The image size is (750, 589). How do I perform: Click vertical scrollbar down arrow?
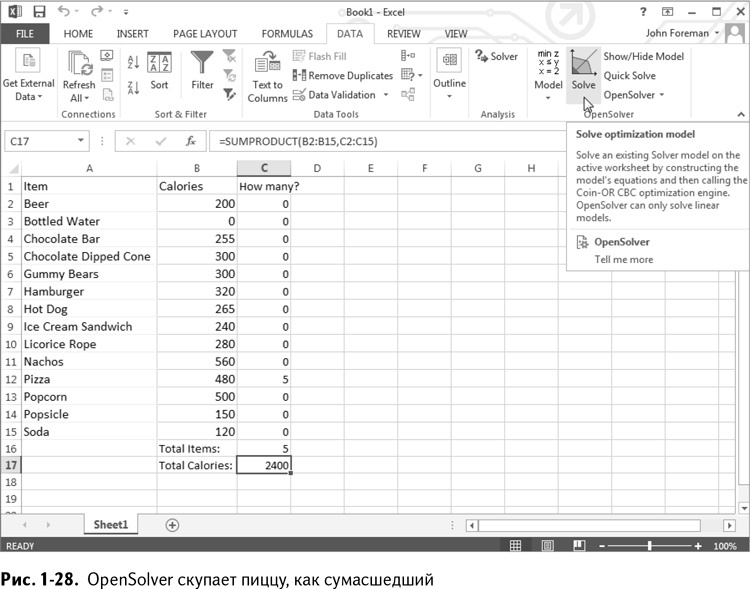pos(744,508)
